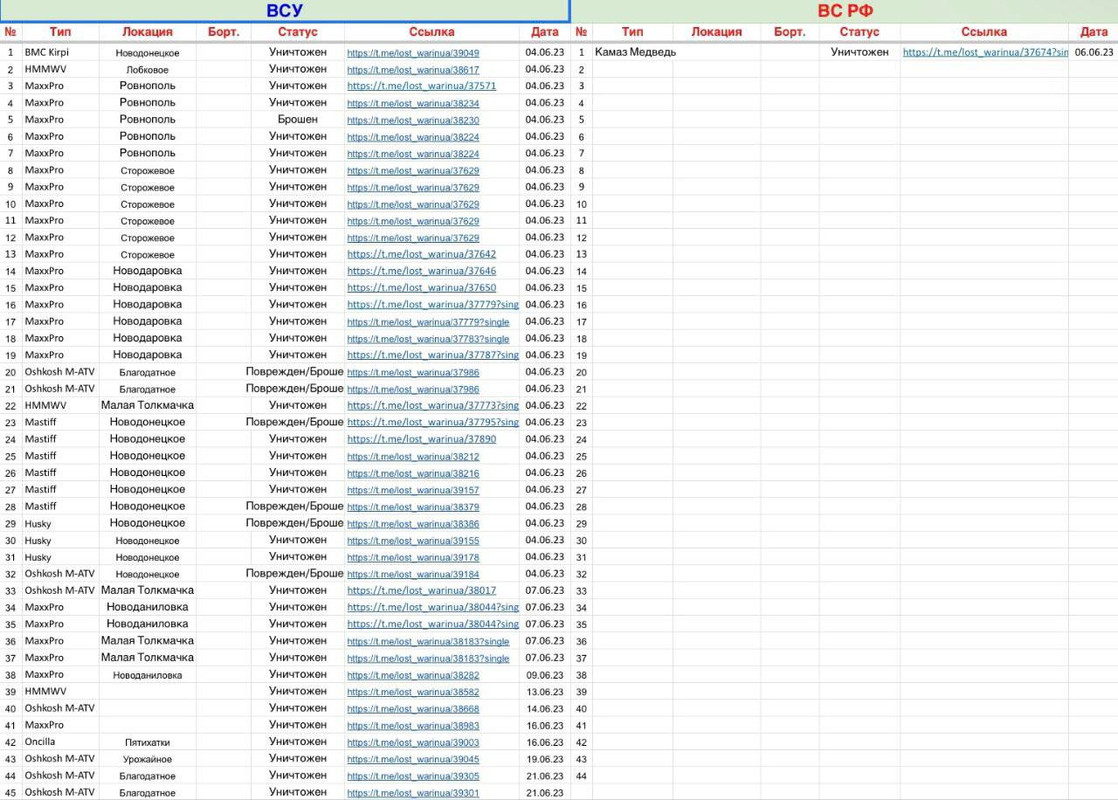Select the 06.06.23 date in ВС РФ table
The height and width of the screenshot is (800, 1118).
tap(1094, 52)
